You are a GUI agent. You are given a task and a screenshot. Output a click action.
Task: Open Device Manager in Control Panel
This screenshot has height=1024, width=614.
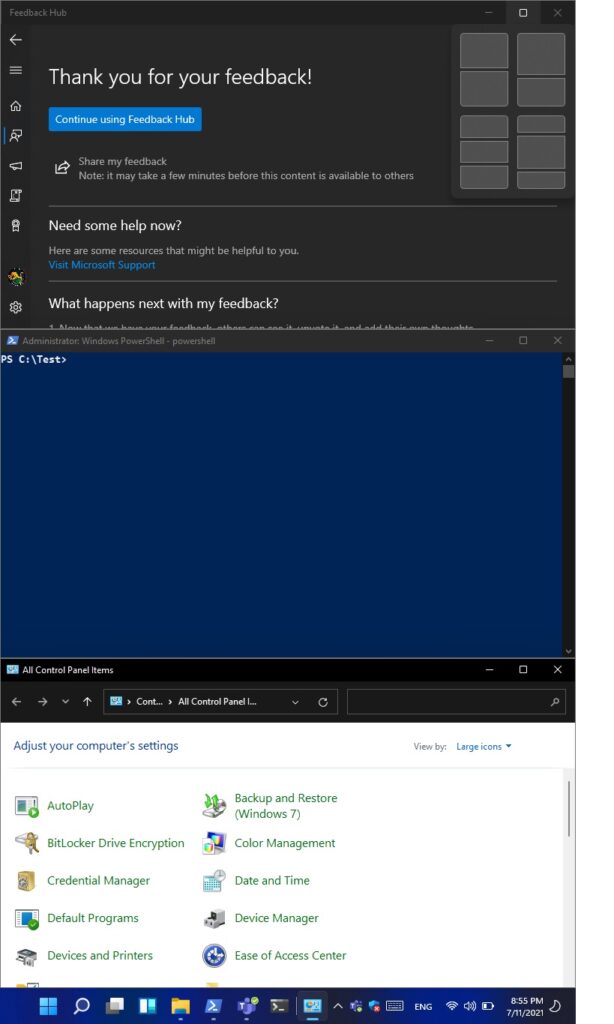click(x=276, y=918)
